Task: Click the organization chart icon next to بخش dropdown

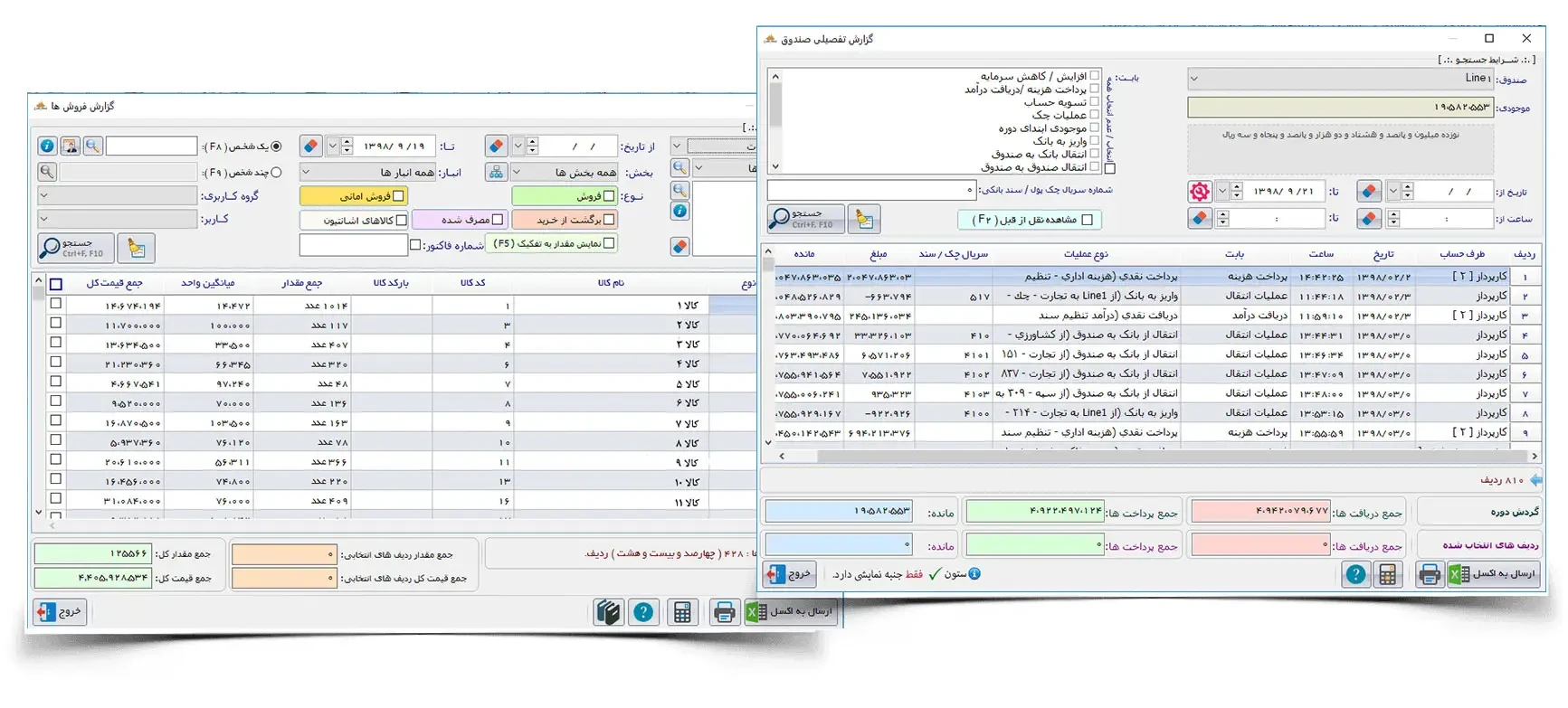Action: [496, 172]
